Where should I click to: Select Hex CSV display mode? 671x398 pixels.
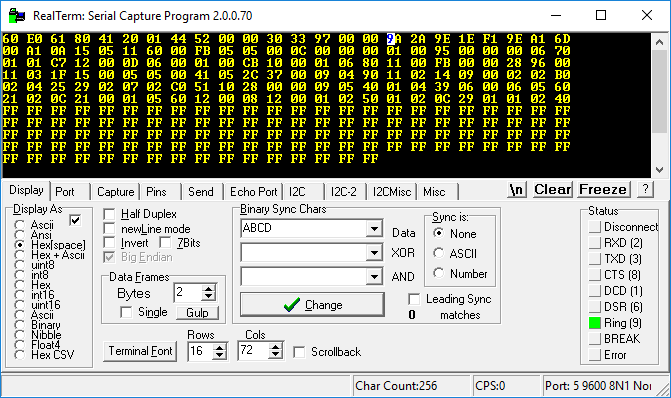coord(19,355)
